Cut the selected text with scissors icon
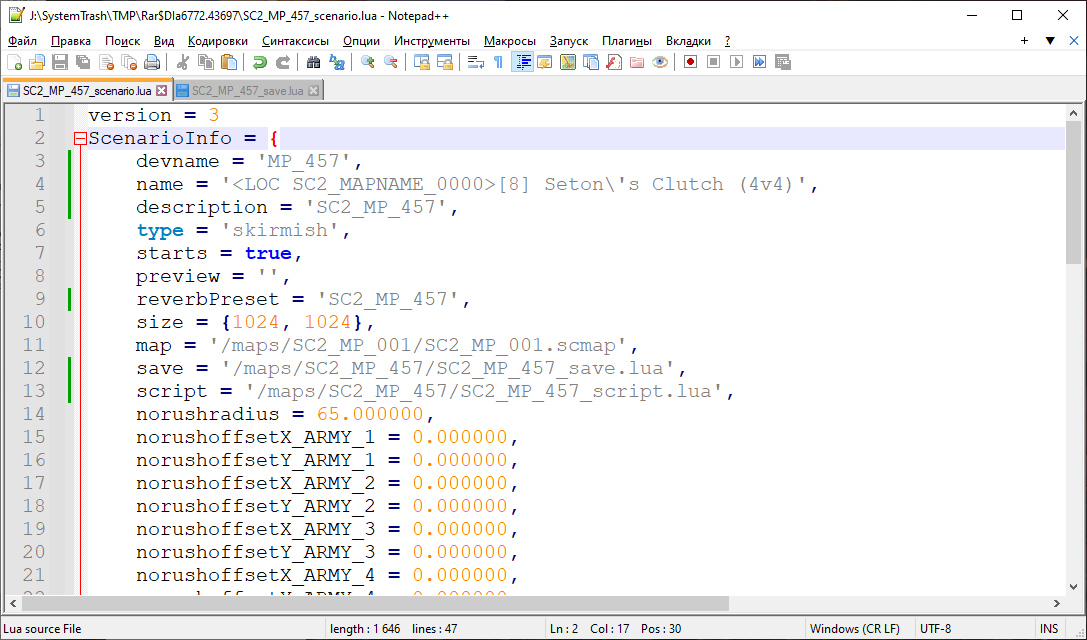 (183, 62)
